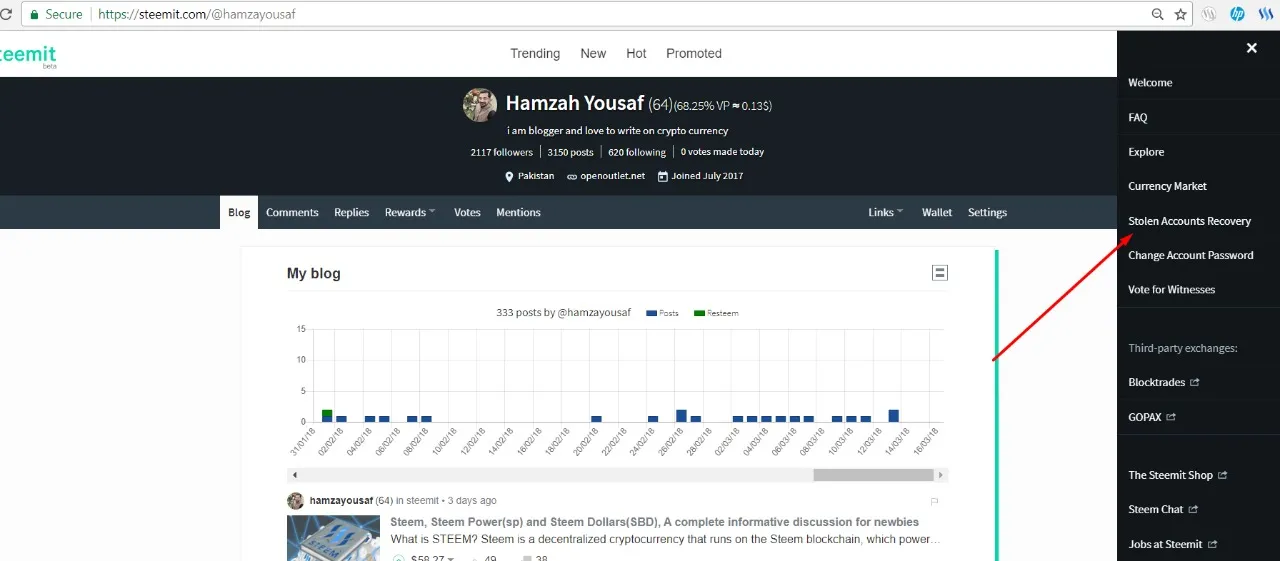Switch to the Blog tab
This screenshot has width=1280, height=561.
tap(239, 212)
